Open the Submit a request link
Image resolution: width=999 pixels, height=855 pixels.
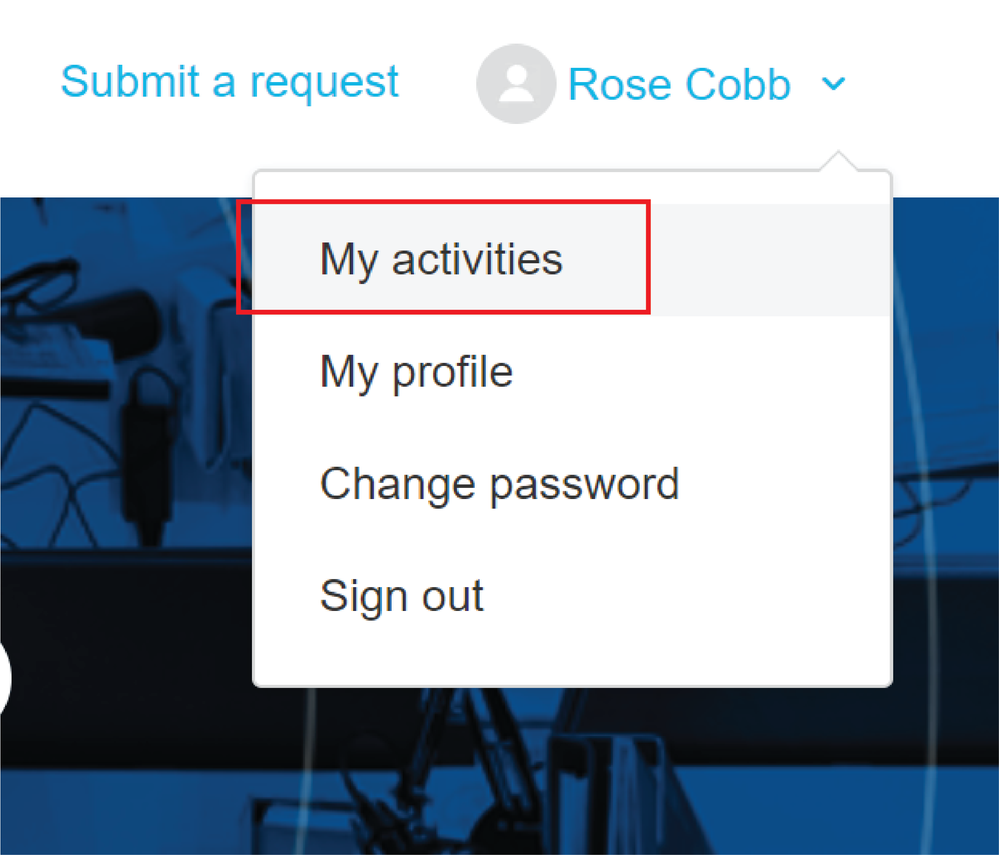coord(229,82)
